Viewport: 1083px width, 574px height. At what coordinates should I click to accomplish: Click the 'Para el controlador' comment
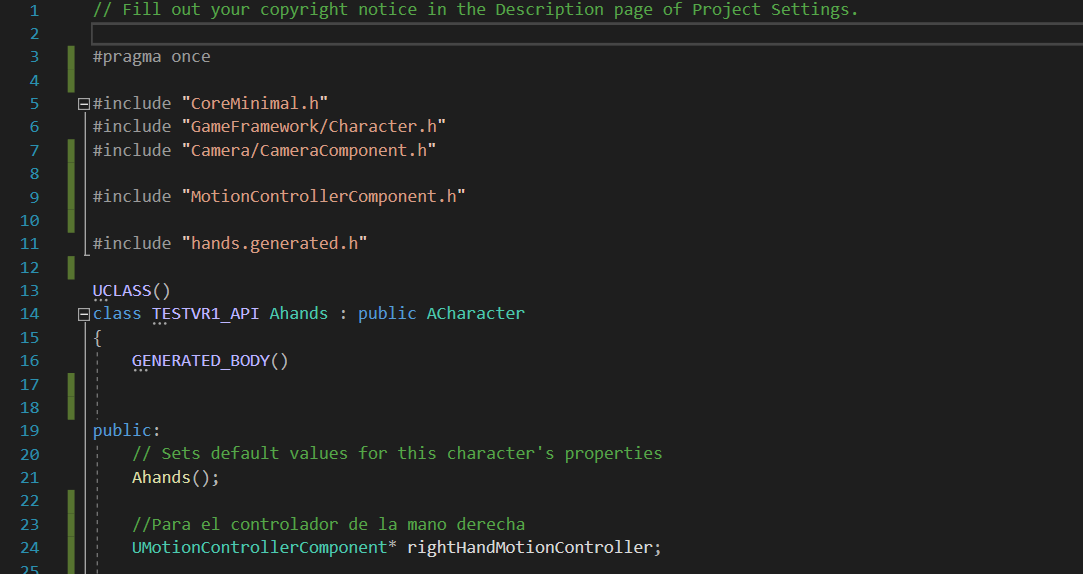328,524
